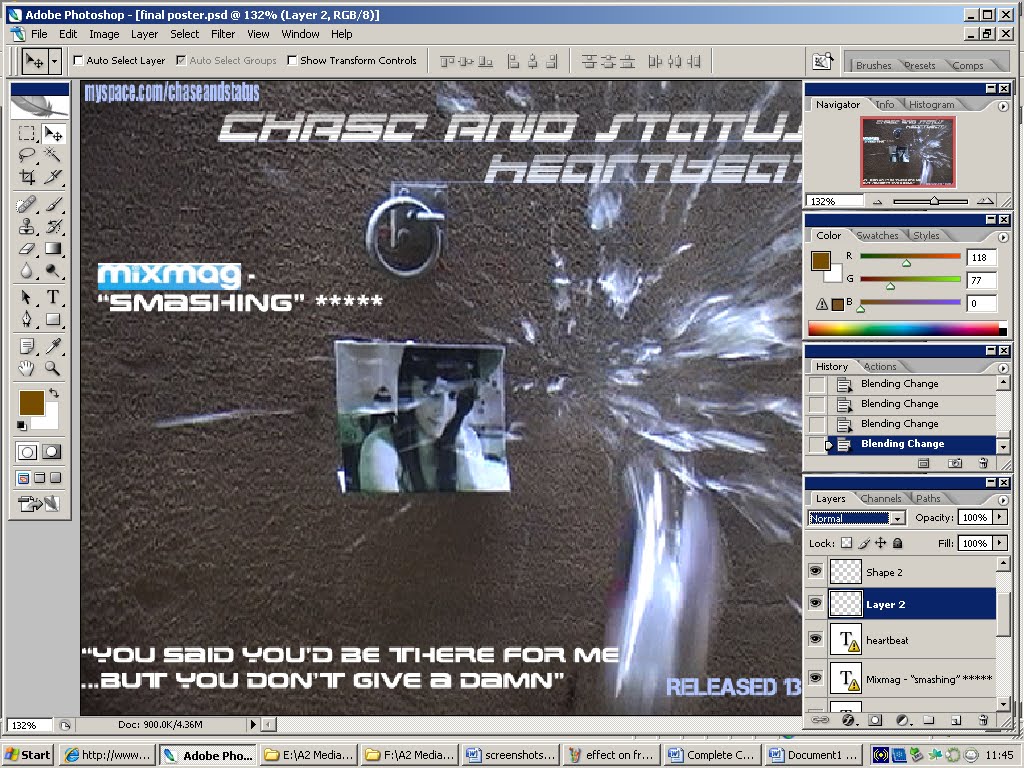Screen dimensions: 1024x768
Task: Select the Horizontal Type tool
Action: pos(54,294)
